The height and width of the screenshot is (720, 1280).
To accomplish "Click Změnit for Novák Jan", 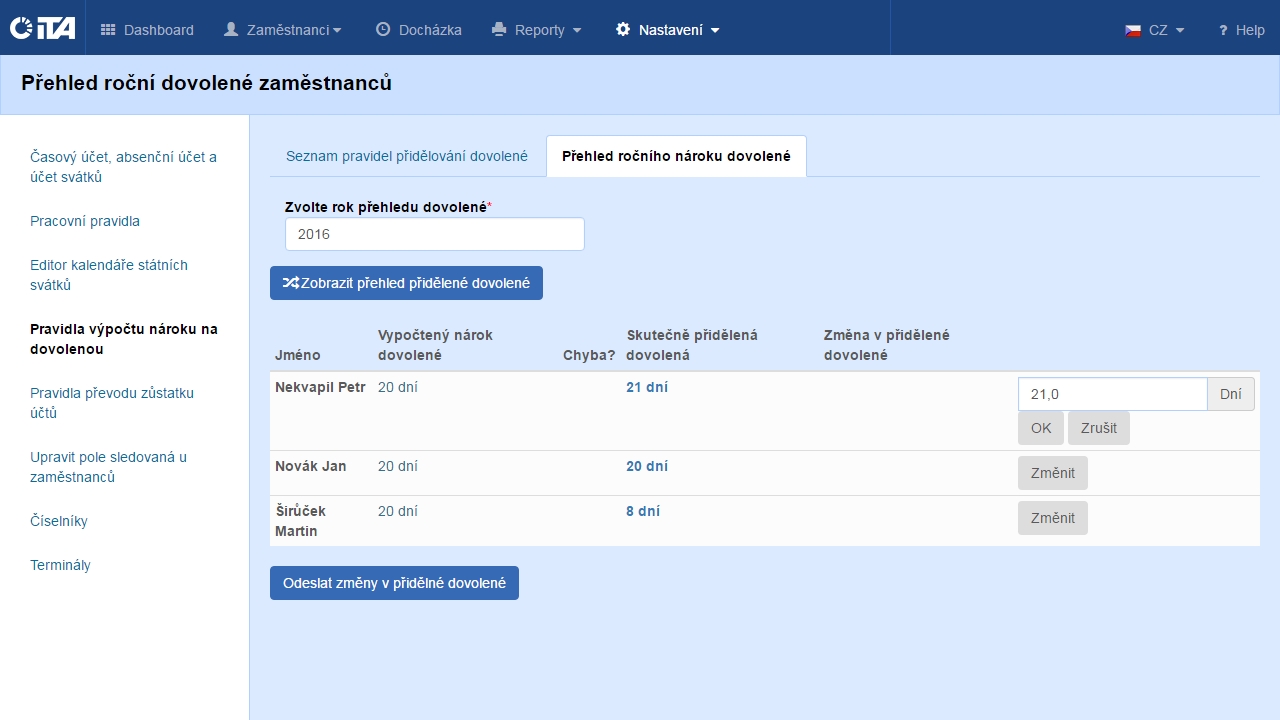I will point(1052,473).
